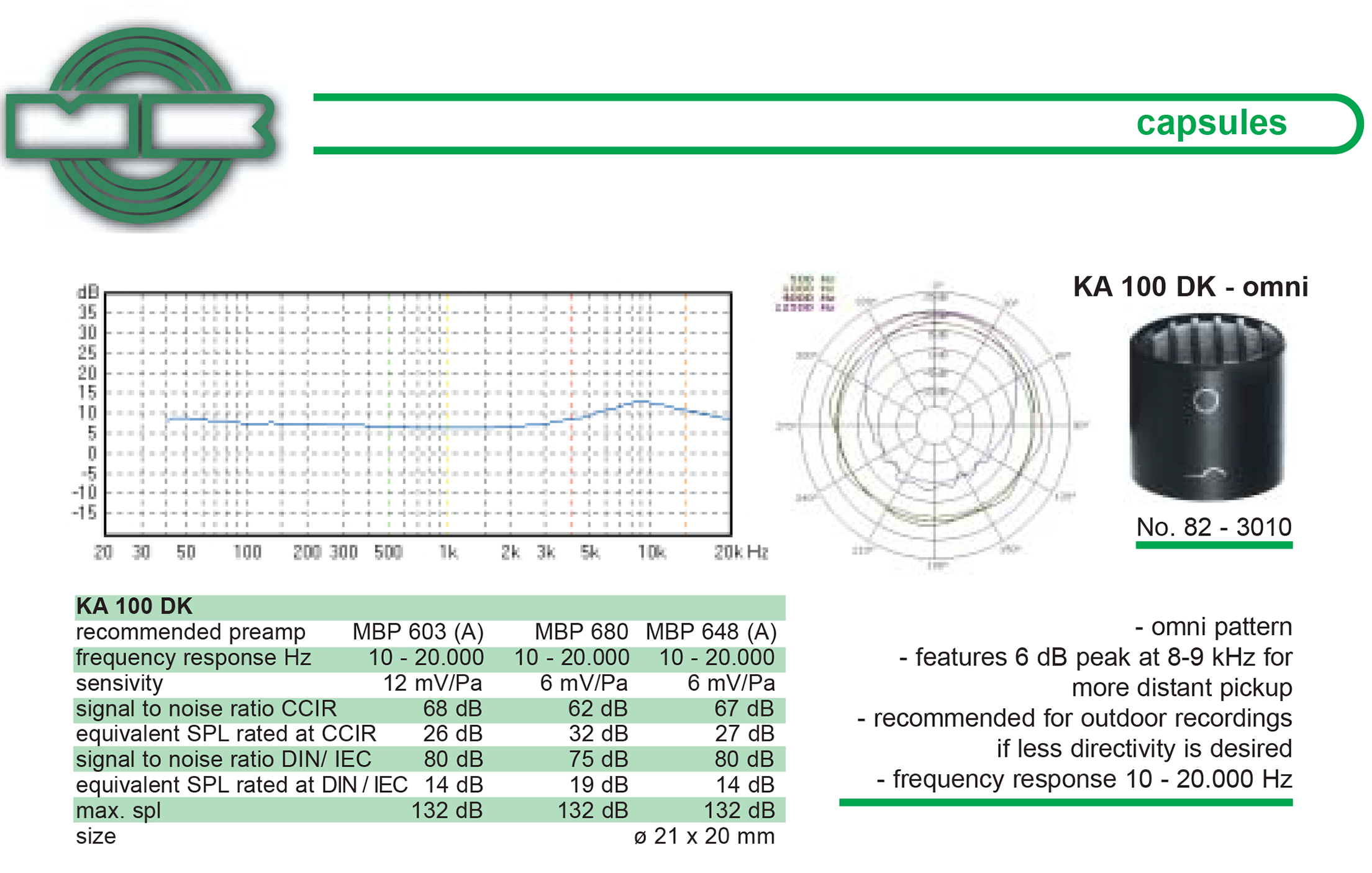Click the 'KA 100 DK - omni' title
Image resolution: width=1372 pixels, height=873 pixels.
[x=1191, y=286]
